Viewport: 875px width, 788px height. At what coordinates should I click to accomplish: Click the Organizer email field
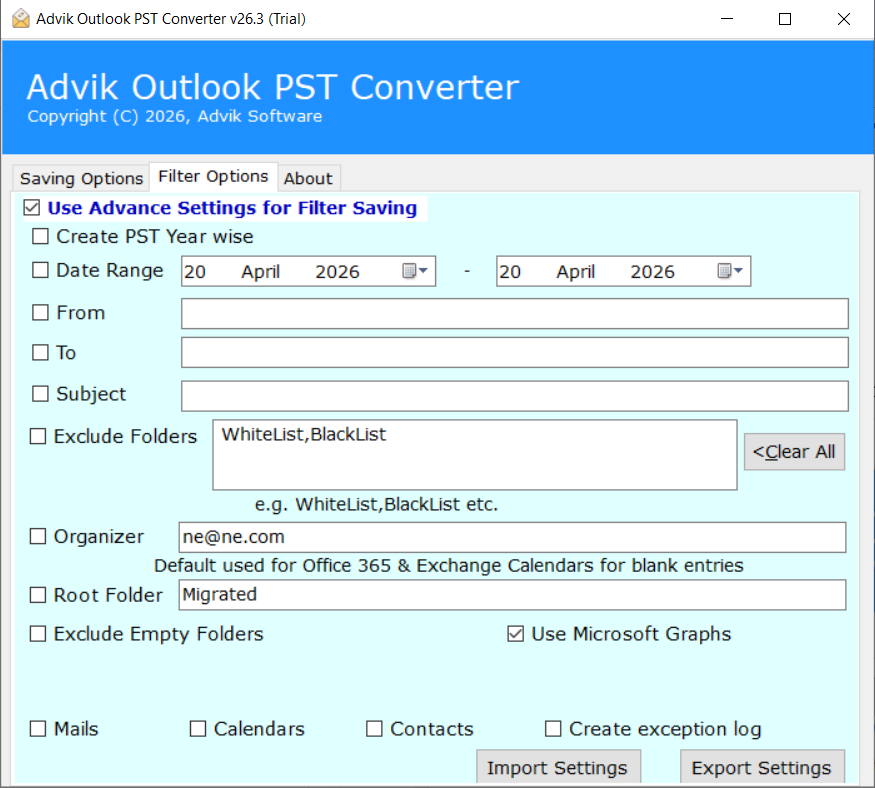tap(512, 537)
